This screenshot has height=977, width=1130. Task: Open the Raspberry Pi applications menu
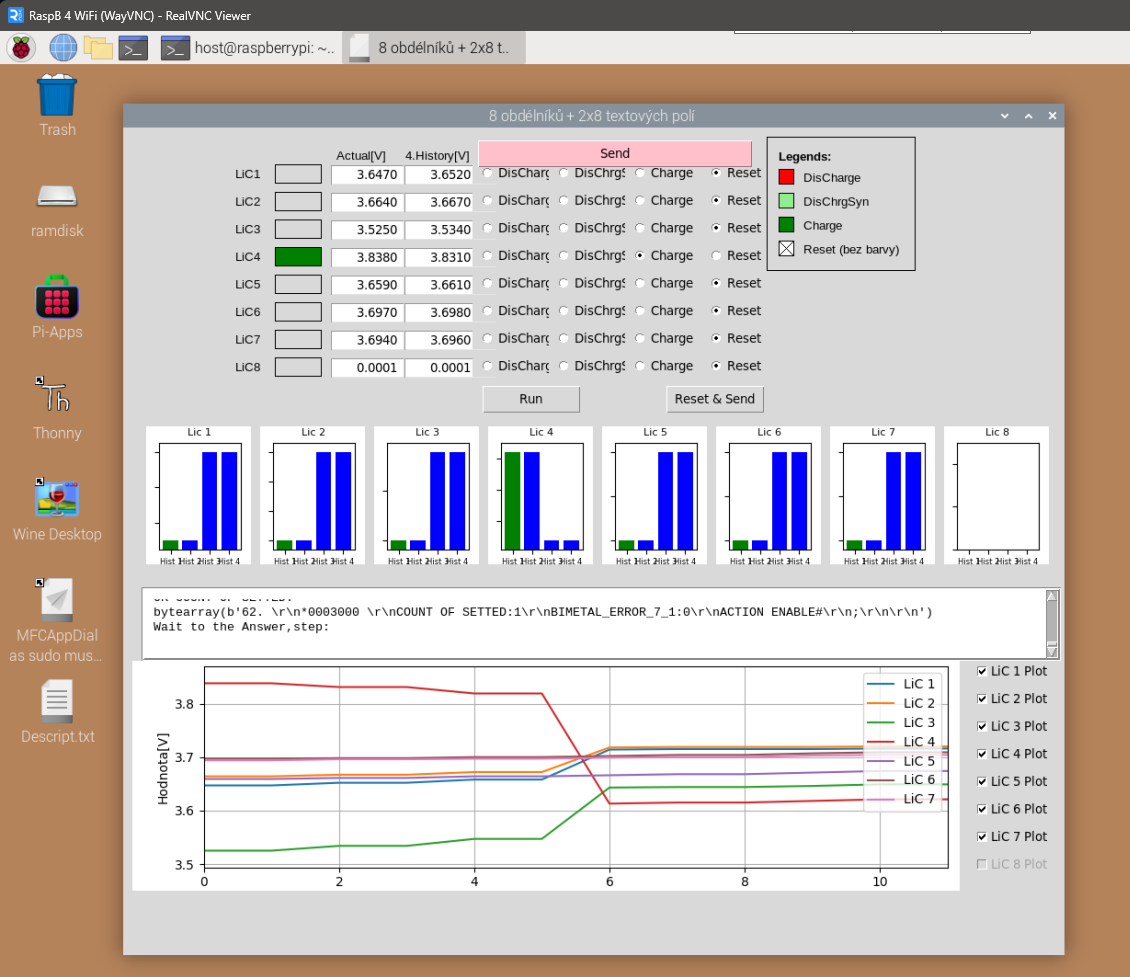pos(20,47)
